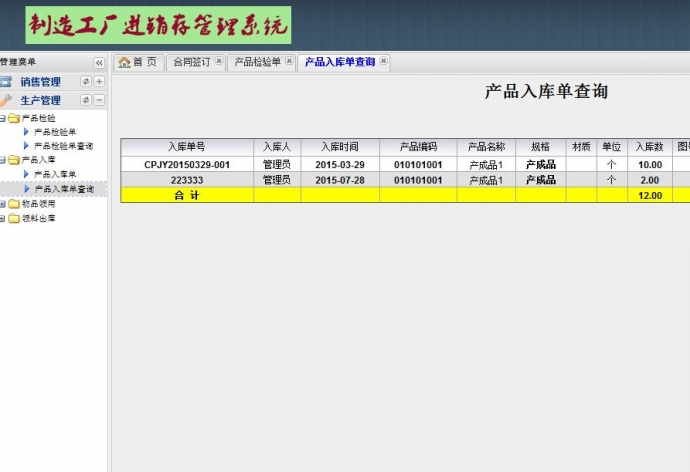The width and height of the screenshot is (690, 472).
Task: Click arrow icon beside 产品入库单 tree item
Action: [x=26, y=174]
